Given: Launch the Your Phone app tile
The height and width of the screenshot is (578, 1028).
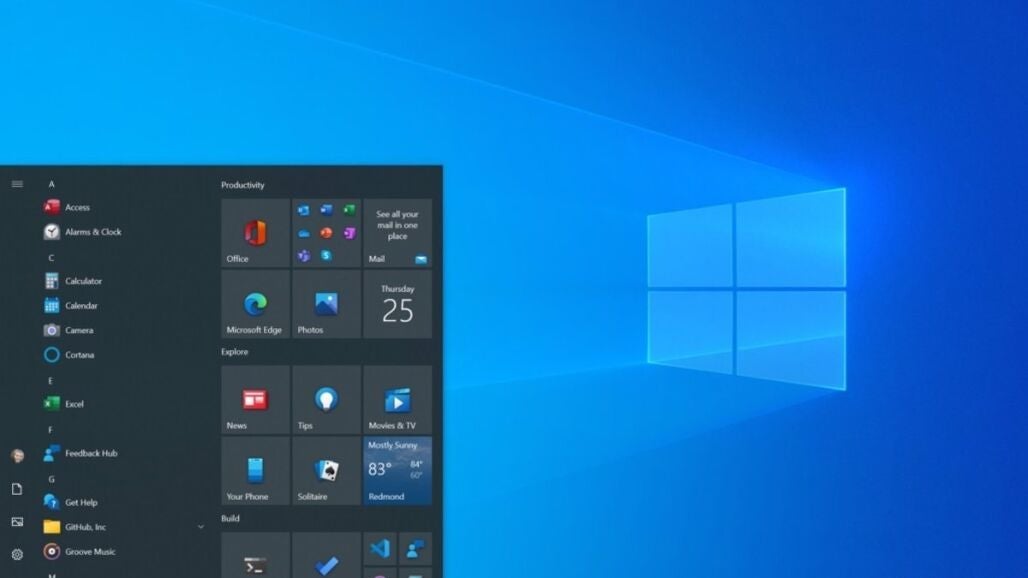Looking at the screenshot, I should tap(255, 470).
